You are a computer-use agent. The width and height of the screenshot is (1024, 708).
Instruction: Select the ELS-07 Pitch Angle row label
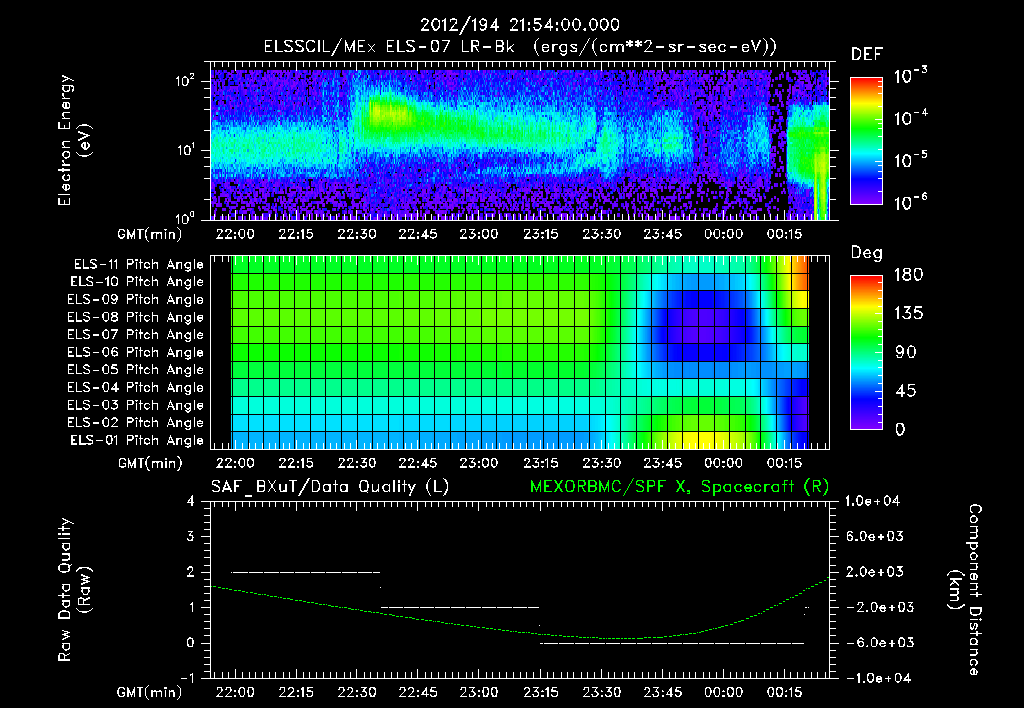(136, 334)
